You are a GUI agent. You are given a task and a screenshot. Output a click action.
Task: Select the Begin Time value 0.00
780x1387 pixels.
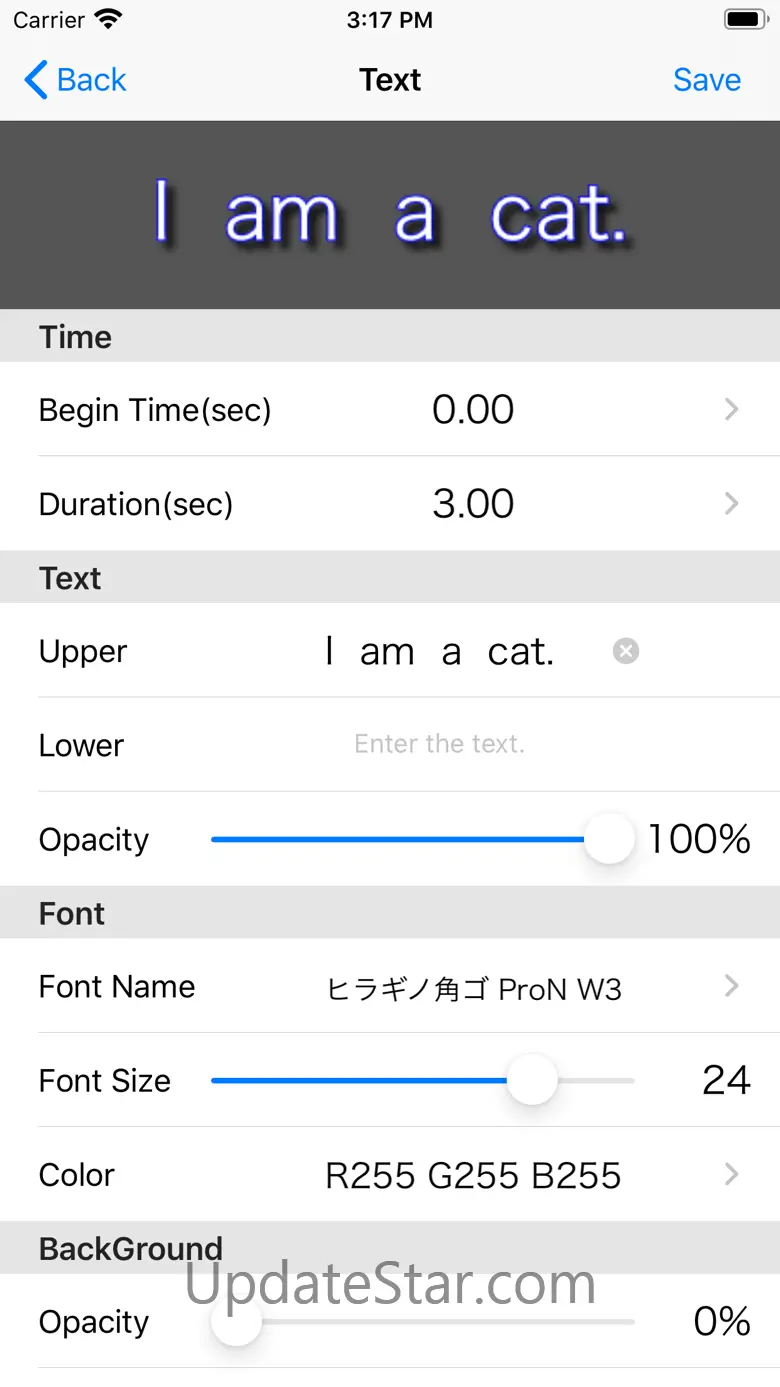point(473,409)
